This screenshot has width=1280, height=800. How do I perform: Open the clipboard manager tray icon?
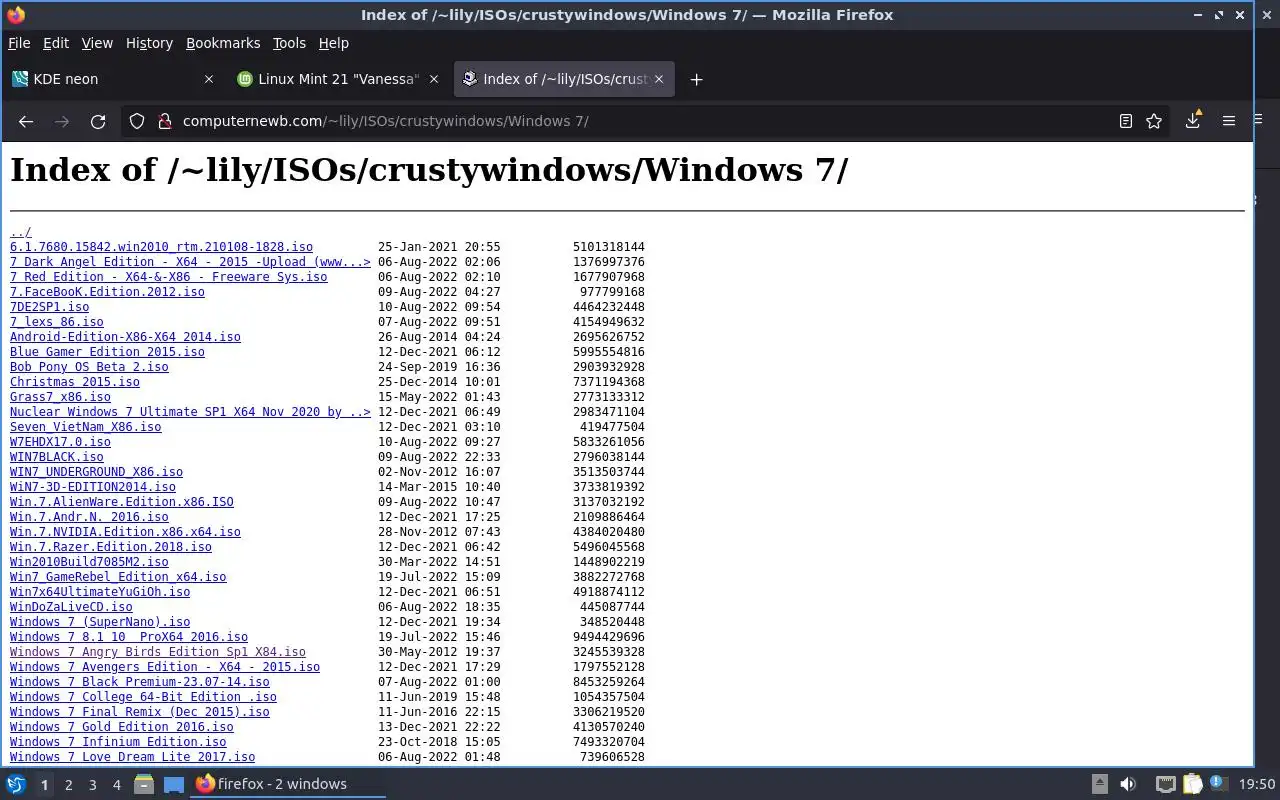coord(1192,784)
